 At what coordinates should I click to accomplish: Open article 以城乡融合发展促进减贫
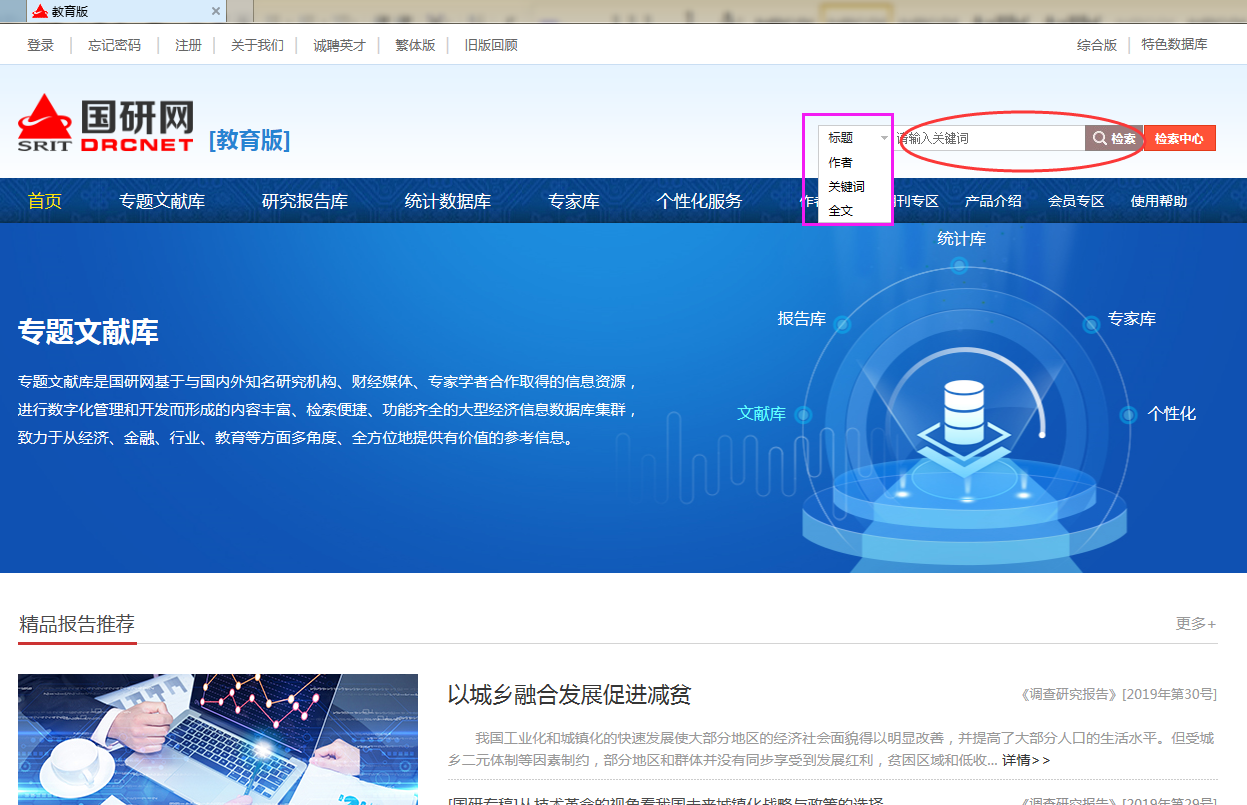pyautogui.click(x=569, y=695)
